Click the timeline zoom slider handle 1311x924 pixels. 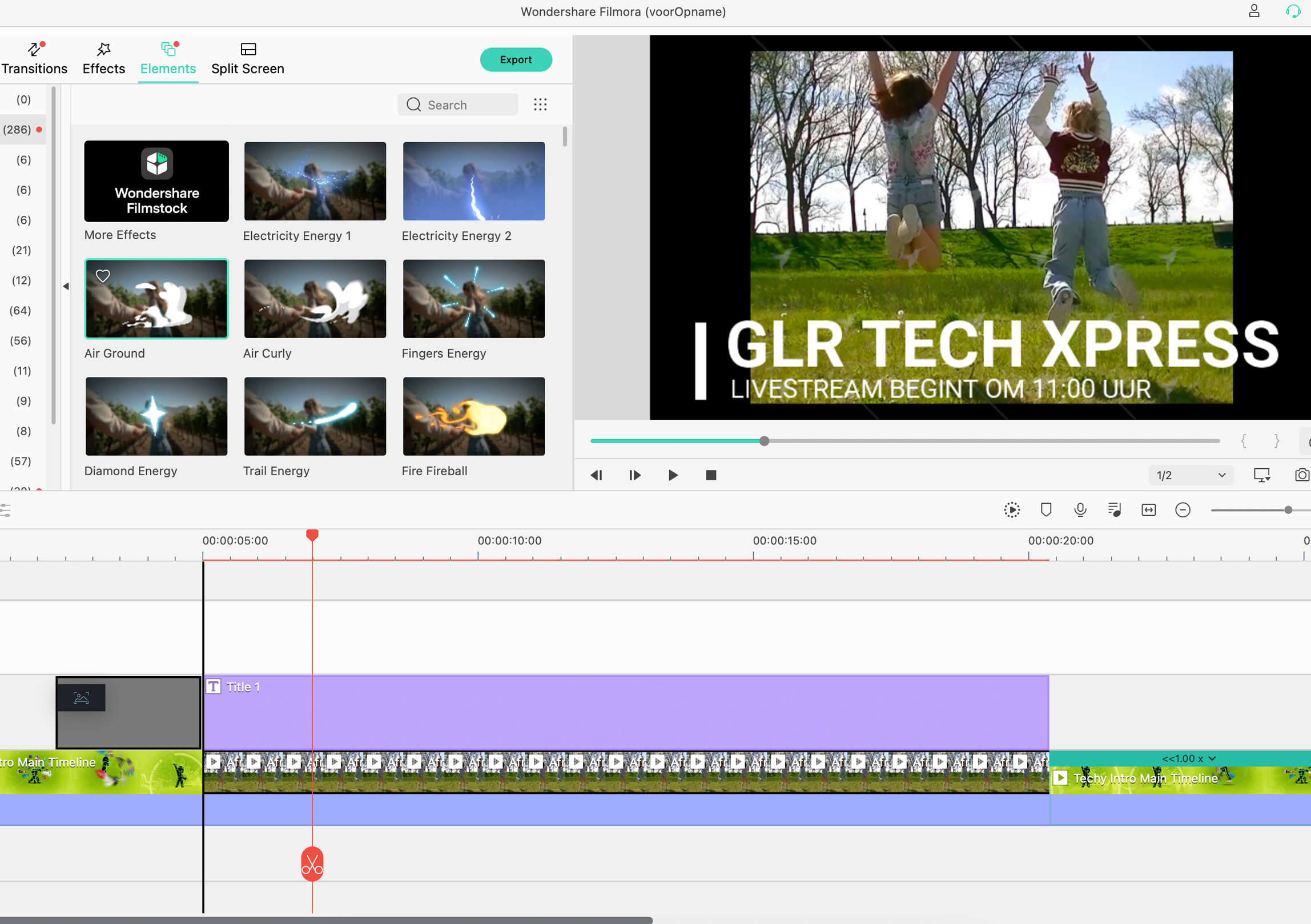[1288, 510]
